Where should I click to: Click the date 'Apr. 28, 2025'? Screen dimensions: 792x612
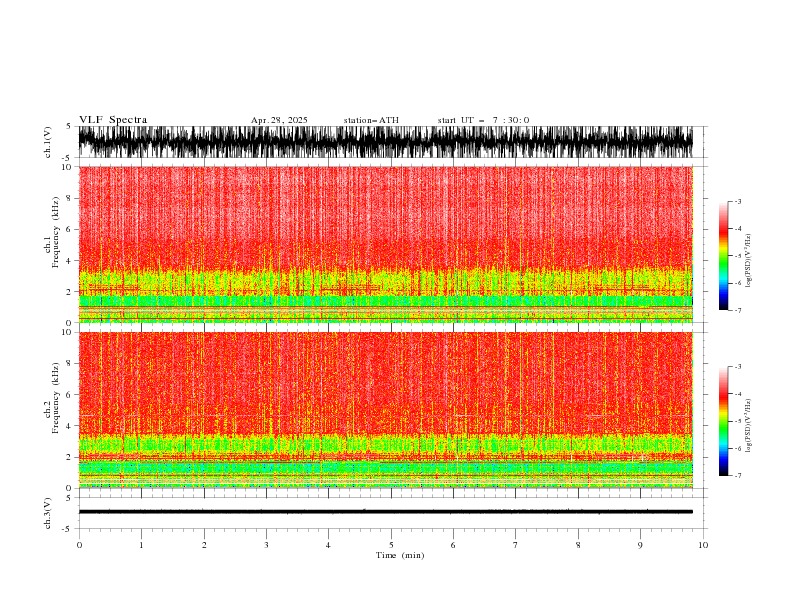pos(279,120)
